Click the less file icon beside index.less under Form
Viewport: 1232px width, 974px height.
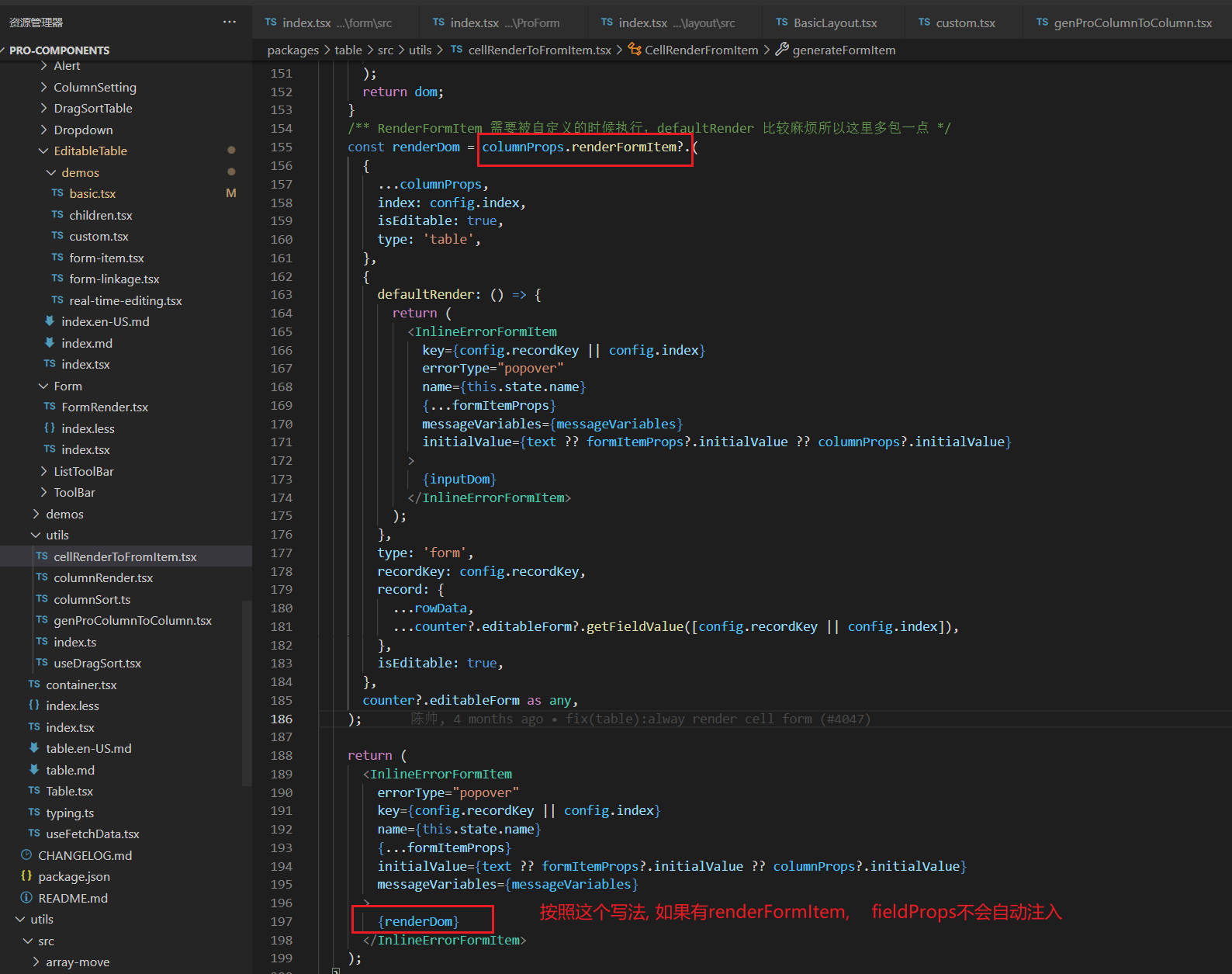tap(50, 428)
